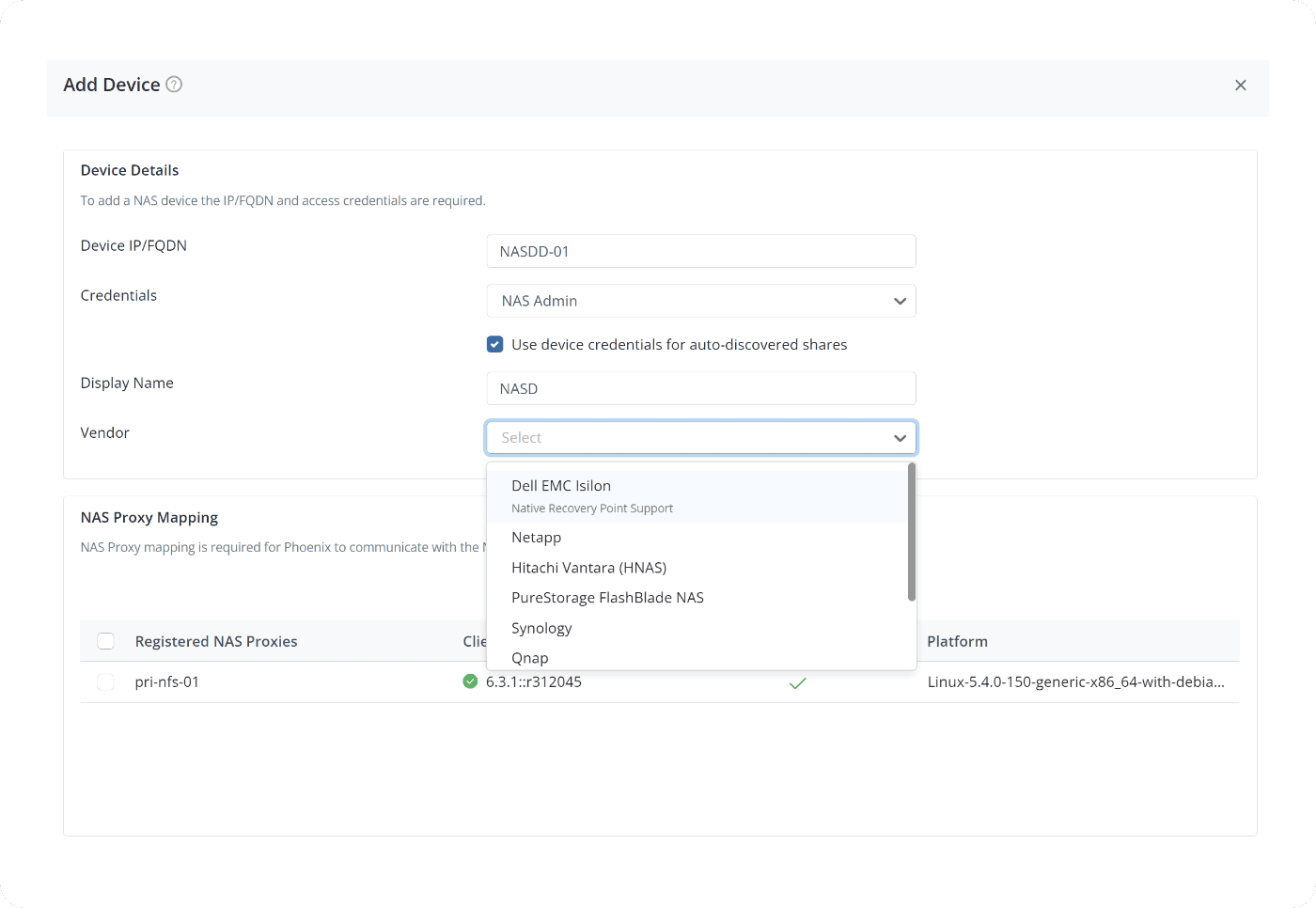Click the green checkmark in pri-nfs-01 row
The width and height of the screenshot is (1316, 908).
[797, 682]
